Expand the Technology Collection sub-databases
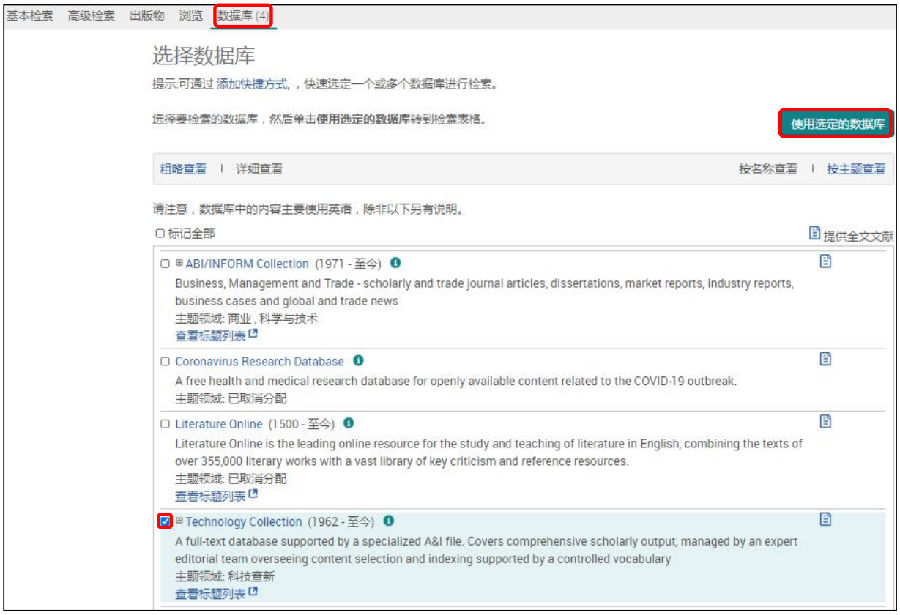The image size is (900, 615). pos(179,521)
